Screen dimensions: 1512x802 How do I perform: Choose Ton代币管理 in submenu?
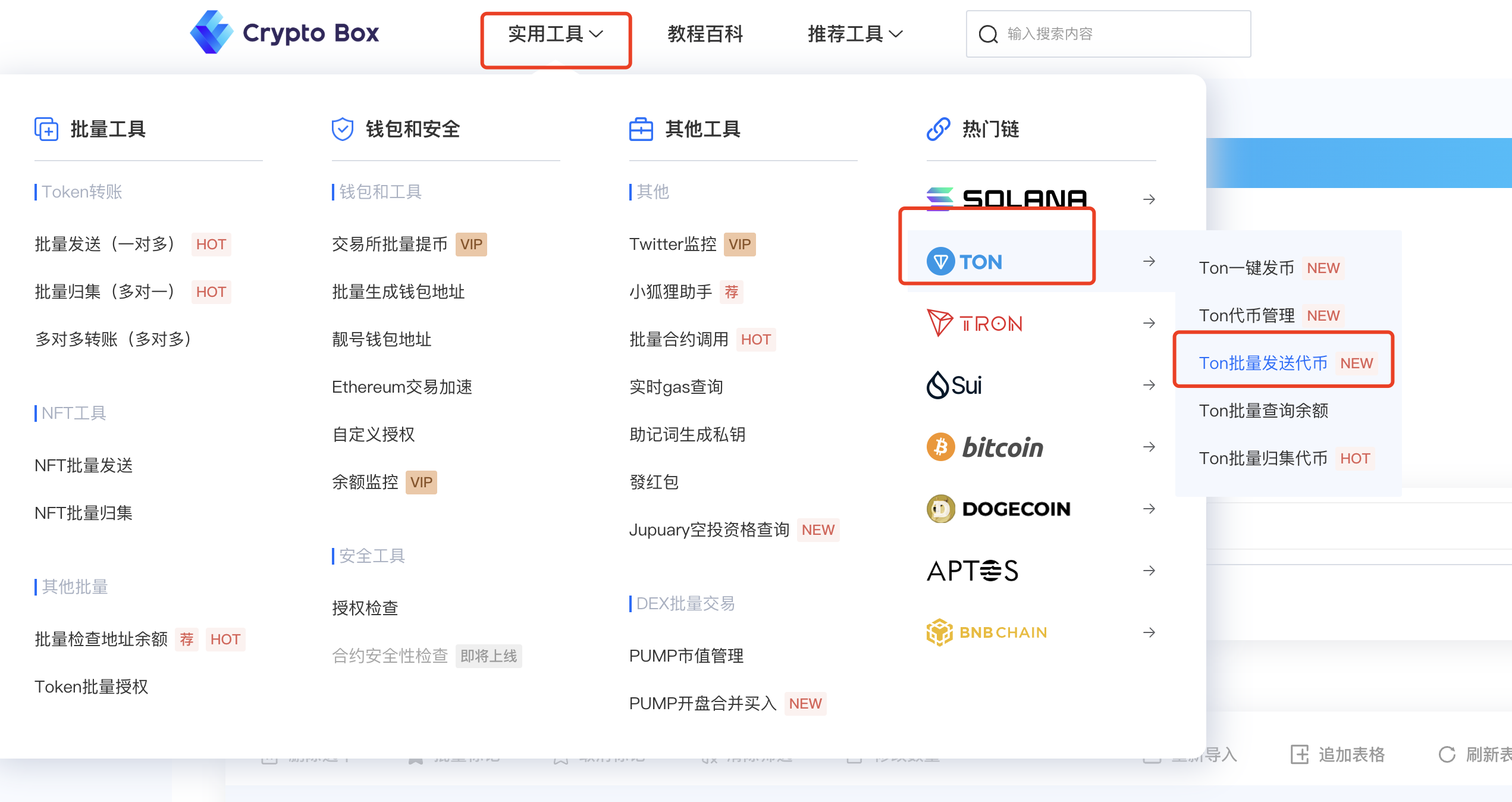pos(1246,315)
